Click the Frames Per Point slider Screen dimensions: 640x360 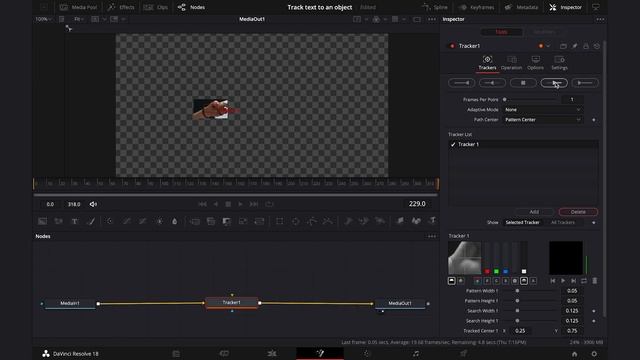point(530,100)
